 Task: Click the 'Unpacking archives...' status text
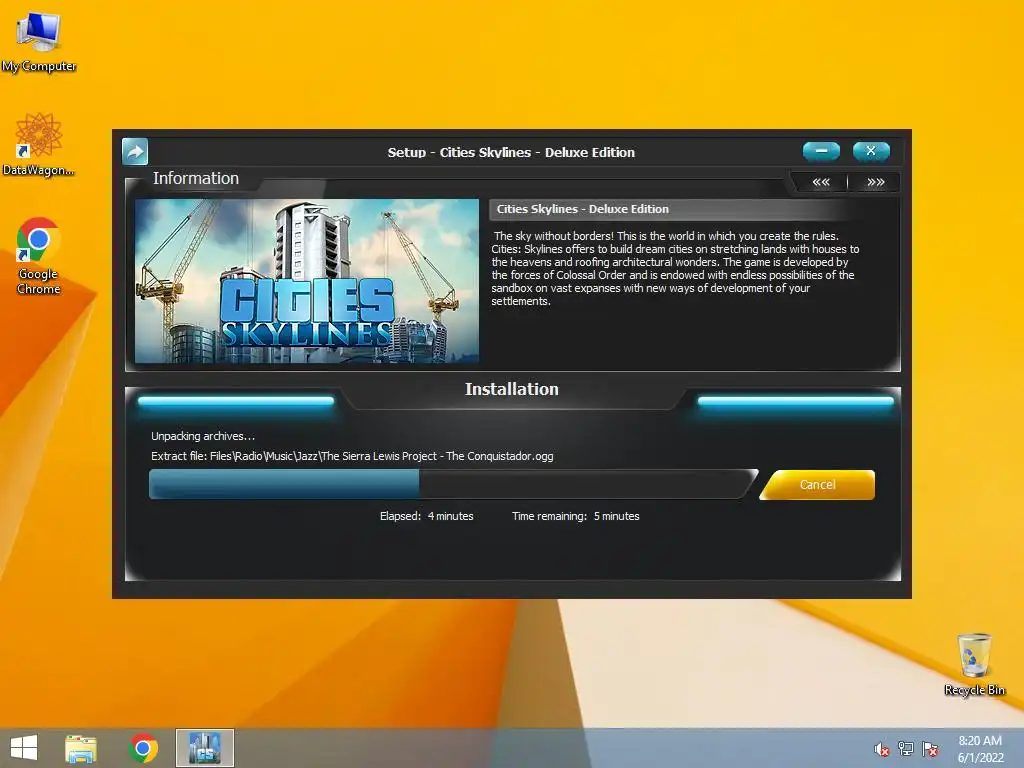coord(203,436)
